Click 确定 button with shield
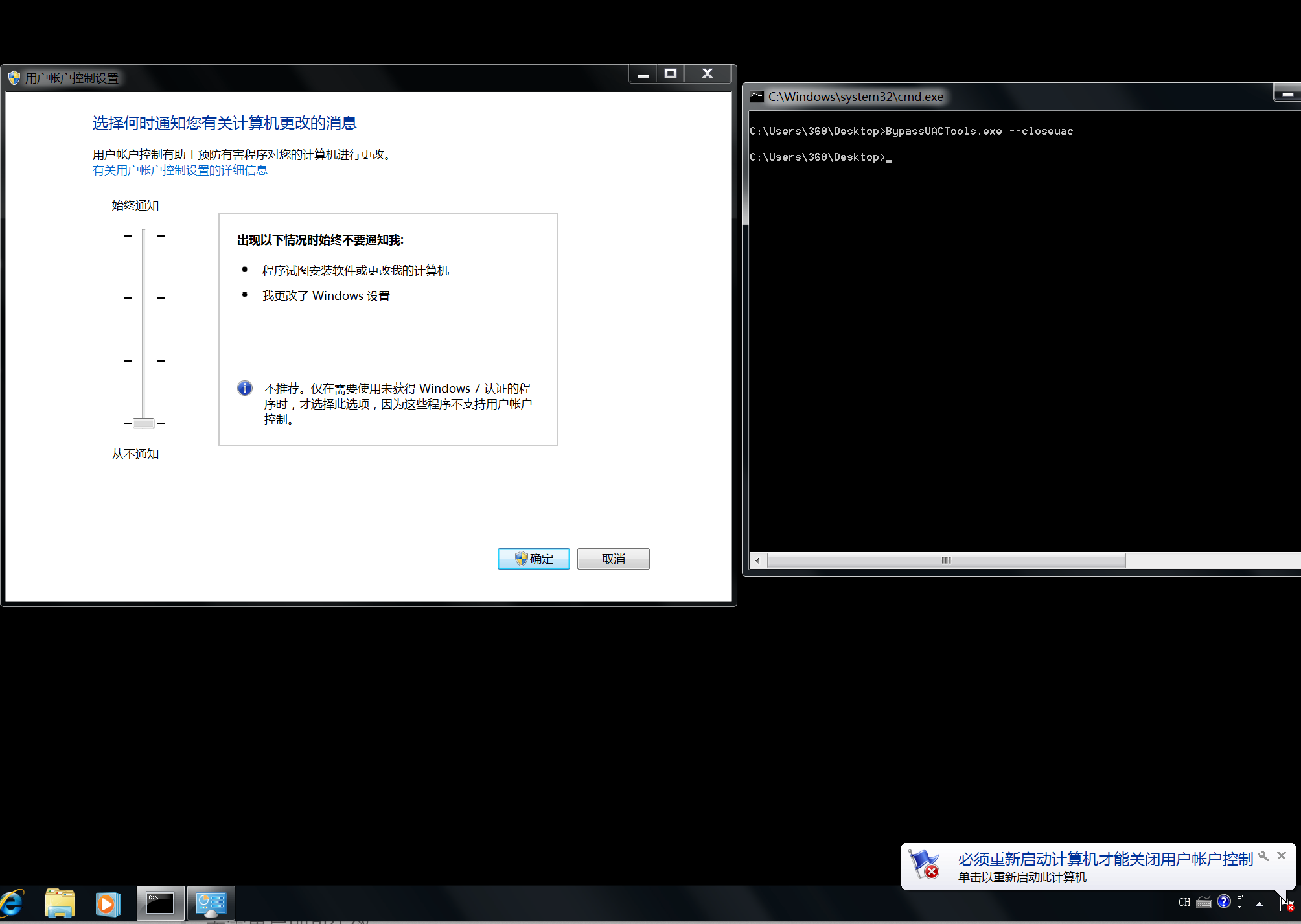The height and width of the screenshot is (924, 1301). tap(533, 559)
